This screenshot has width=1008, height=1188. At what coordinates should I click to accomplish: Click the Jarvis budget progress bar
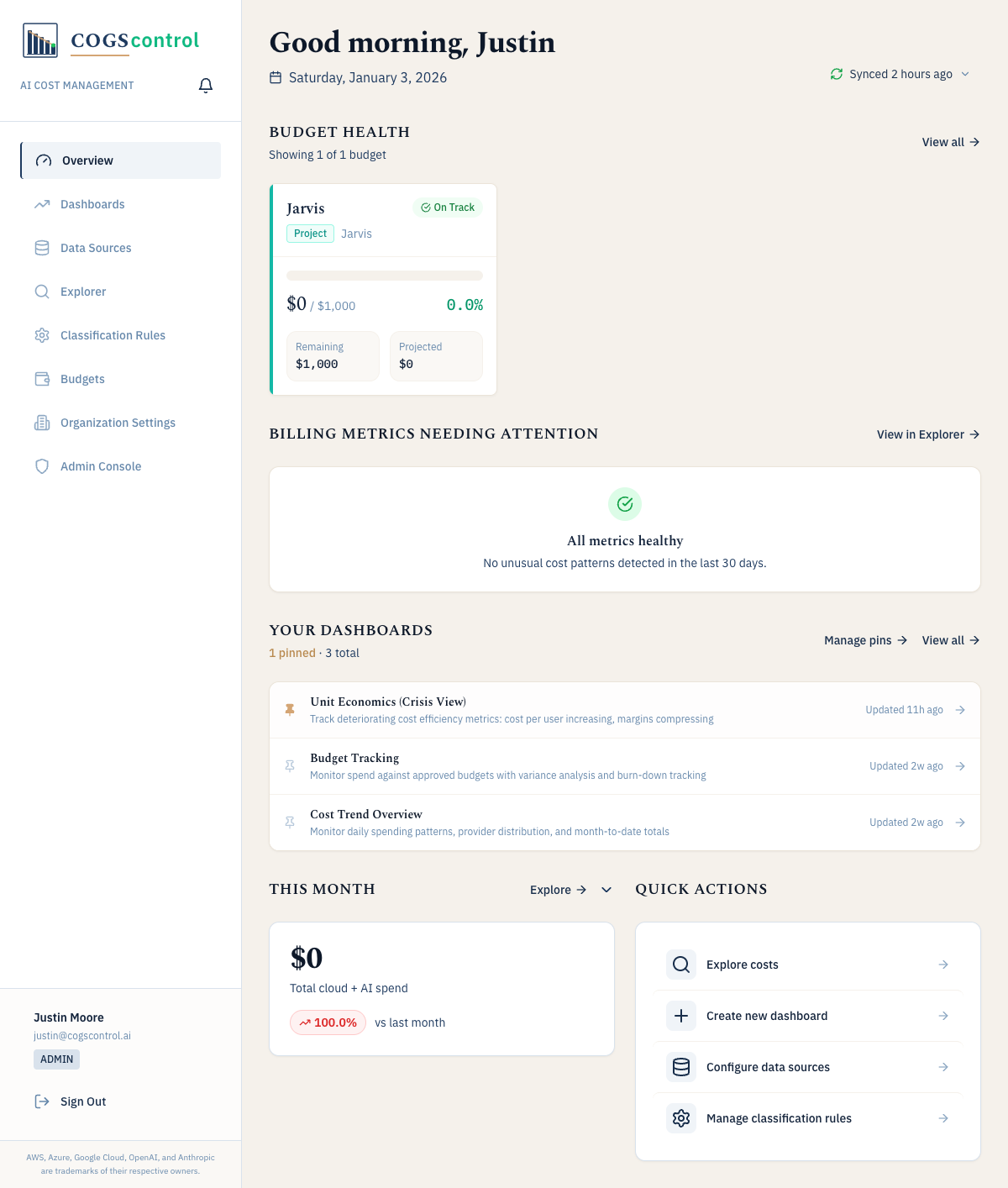pos(384,276)
